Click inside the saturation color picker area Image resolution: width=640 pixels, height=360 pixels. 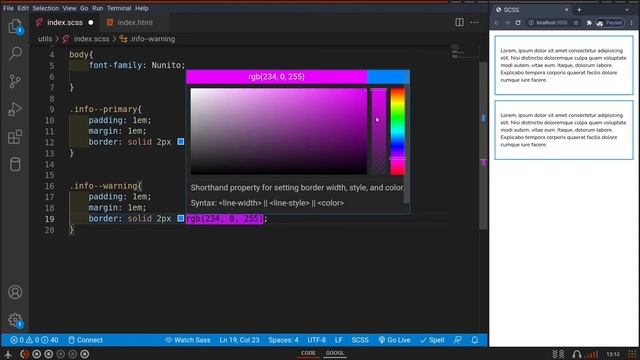[x=278, y=131]
